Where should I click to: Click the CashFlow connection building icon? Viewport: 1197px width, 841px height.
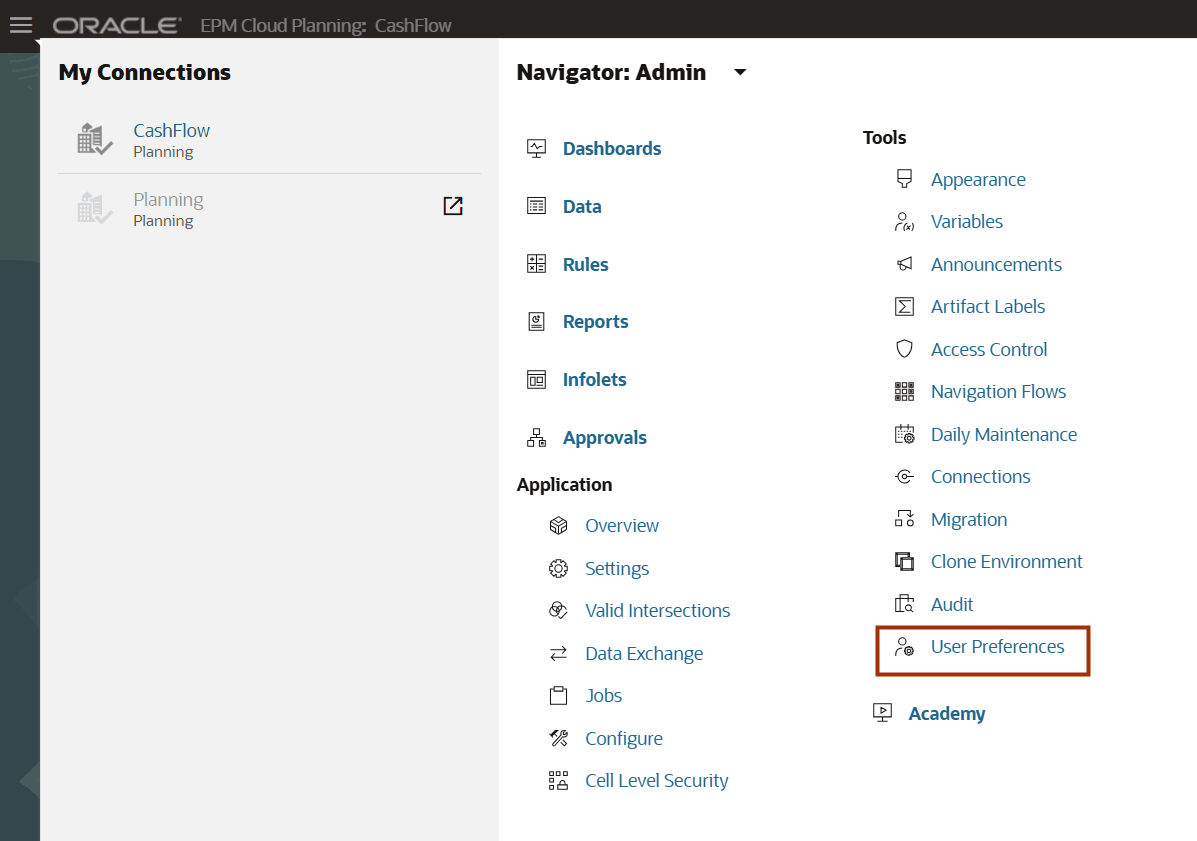[95, 139]
